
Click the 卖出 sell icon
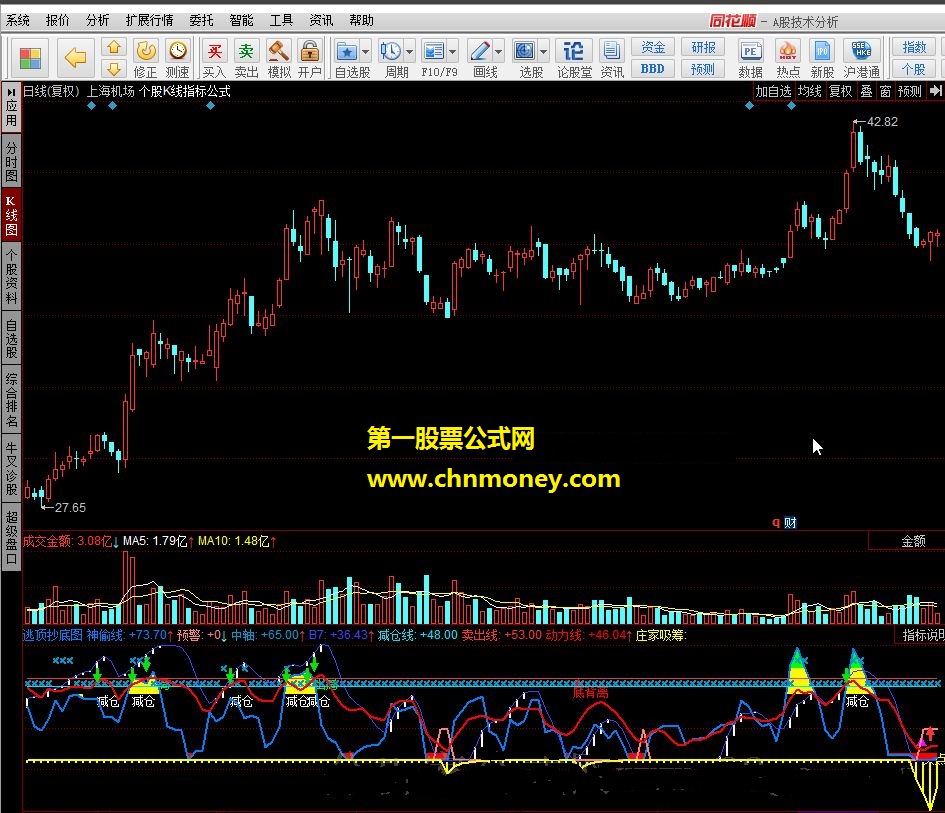point(246,58)
